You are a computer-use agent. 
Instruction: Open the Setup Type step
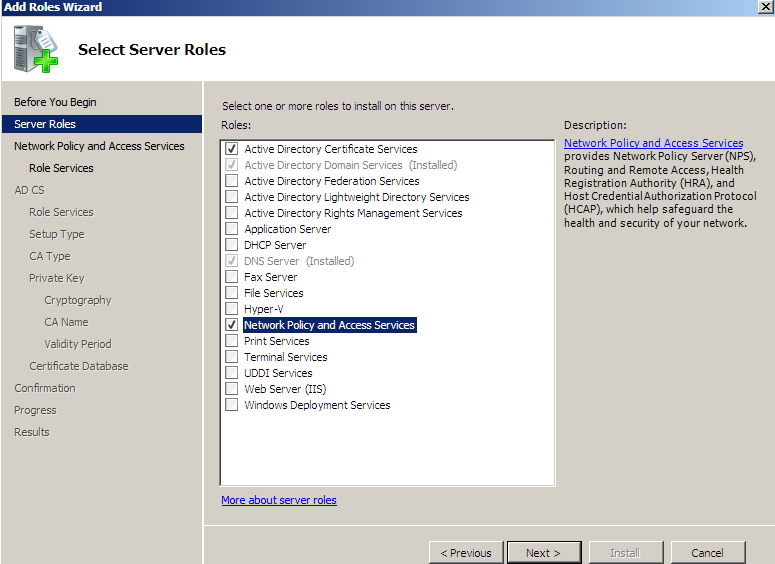(57, 234)
